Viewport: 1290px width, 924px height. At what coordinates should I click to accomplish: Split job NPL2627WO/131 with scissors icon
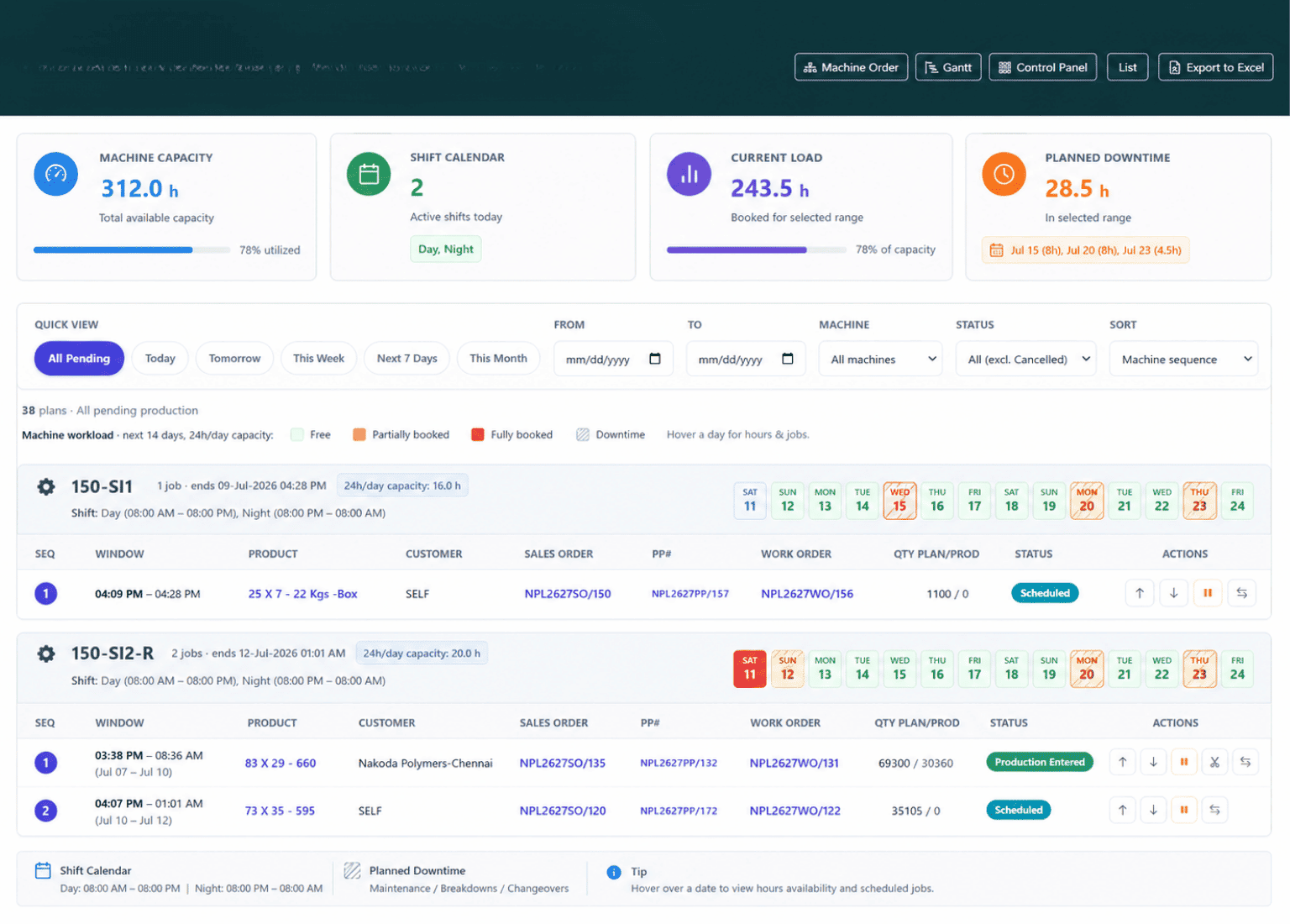[1214, 762]
